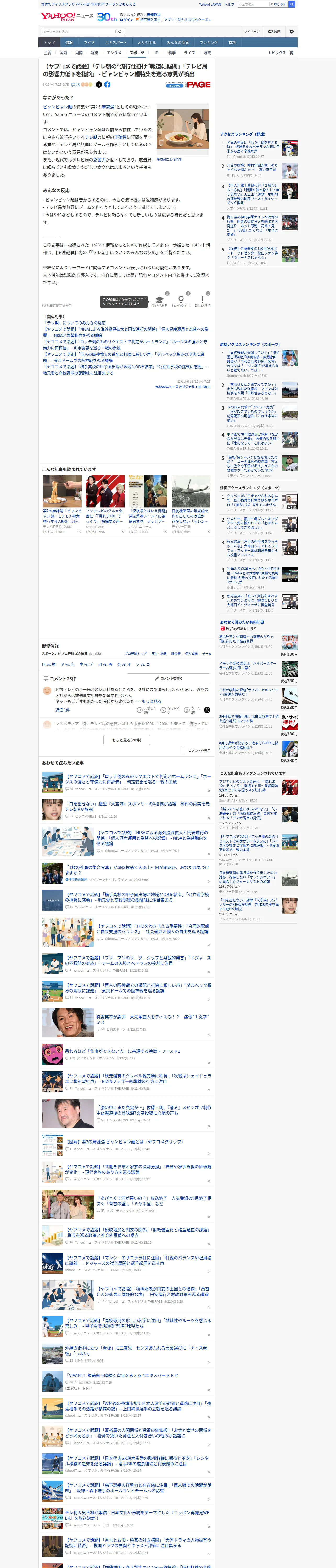Click the コメントを書く button

[x=169, y=678]
